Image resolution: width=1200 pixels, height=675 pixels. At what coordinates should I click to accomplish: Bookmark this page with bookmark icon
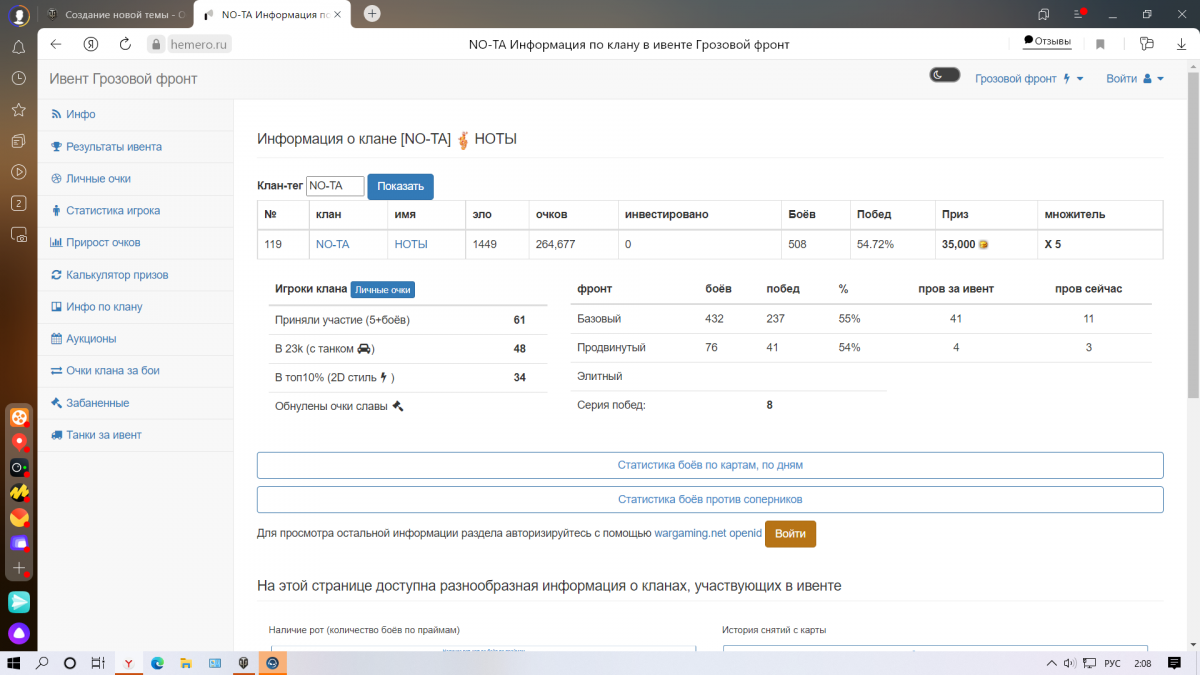click(1100, 44)
